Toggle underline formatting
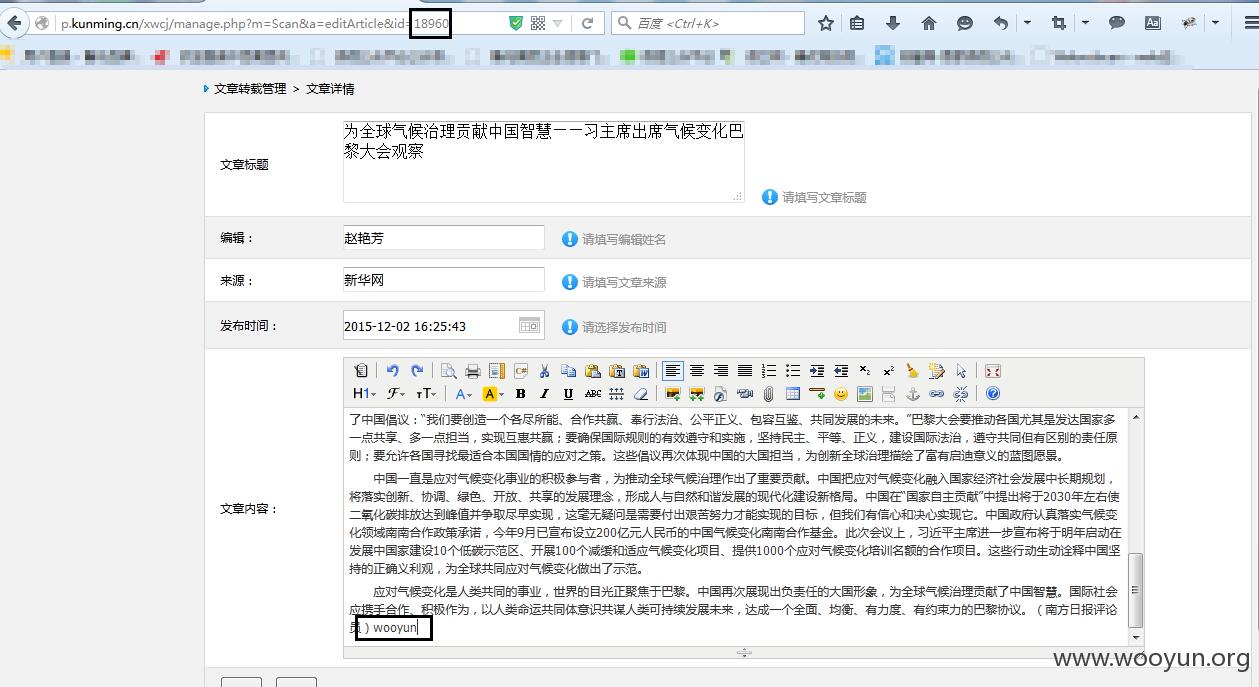Viewport: 1259px width, 687px height. click(568, 394)
